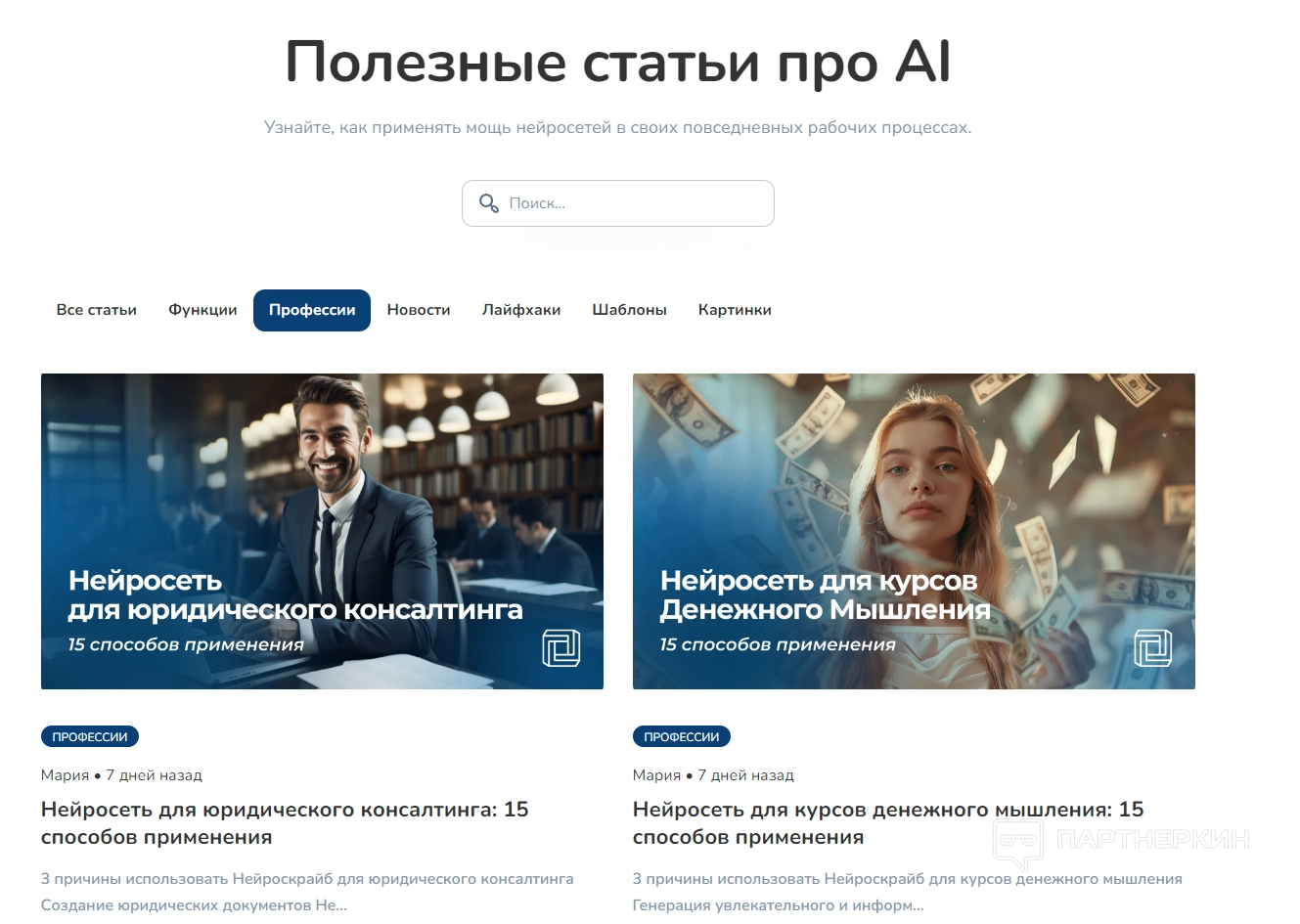Switch to the Функции tab

(x=202, y=310)
